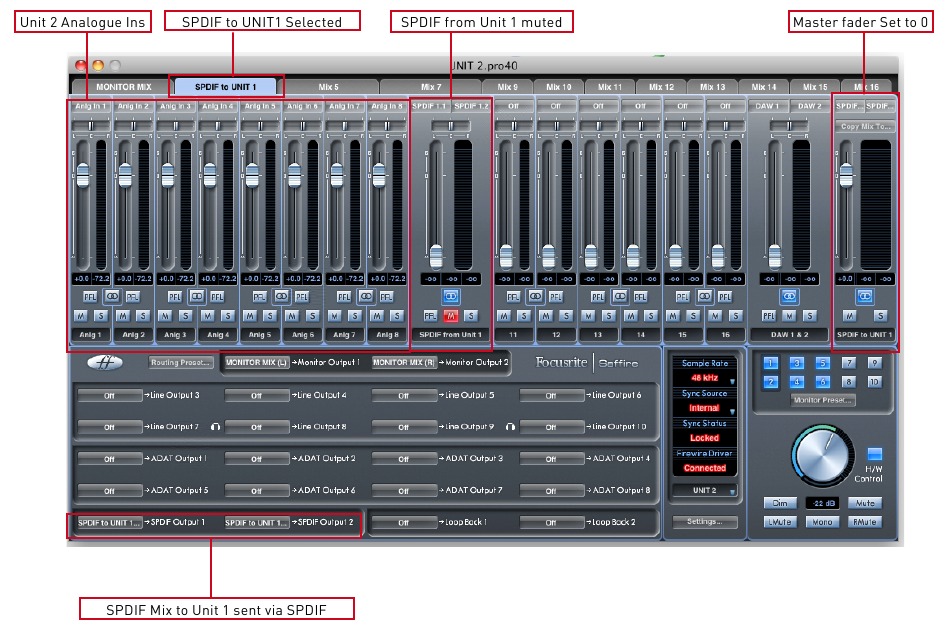The height and width of the screenshot is (626, 950).
Task: Click the Monitor Preset button
Action: (x=822, y=400)
